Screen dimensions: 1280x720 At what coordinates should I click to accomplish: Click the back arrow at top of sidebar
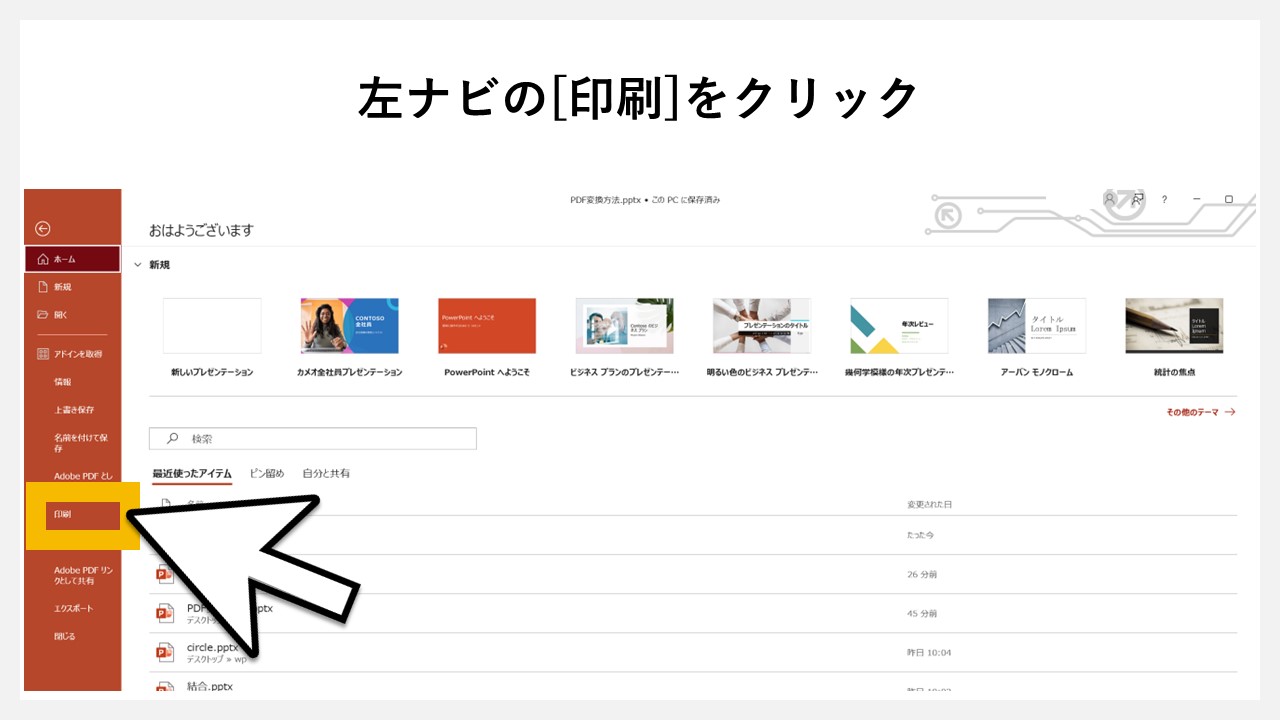coord(40,228)
